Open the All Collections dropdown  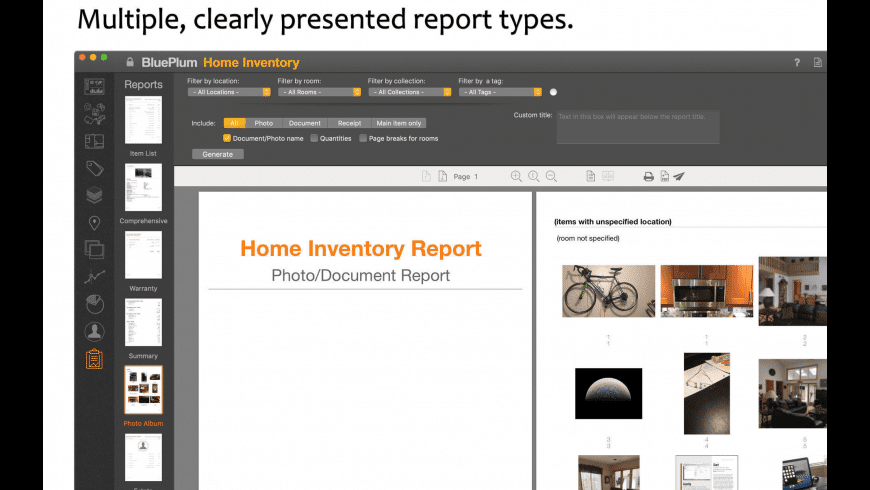[x=409, y=92]
